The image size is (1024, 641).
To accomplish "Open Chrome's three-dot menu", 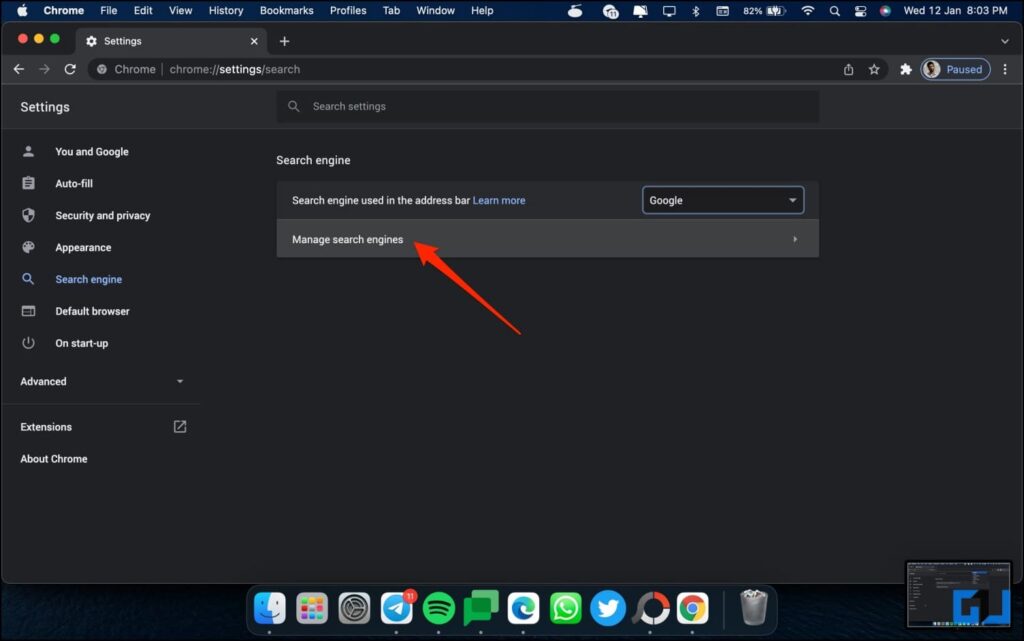I will tap(1005, 69).
